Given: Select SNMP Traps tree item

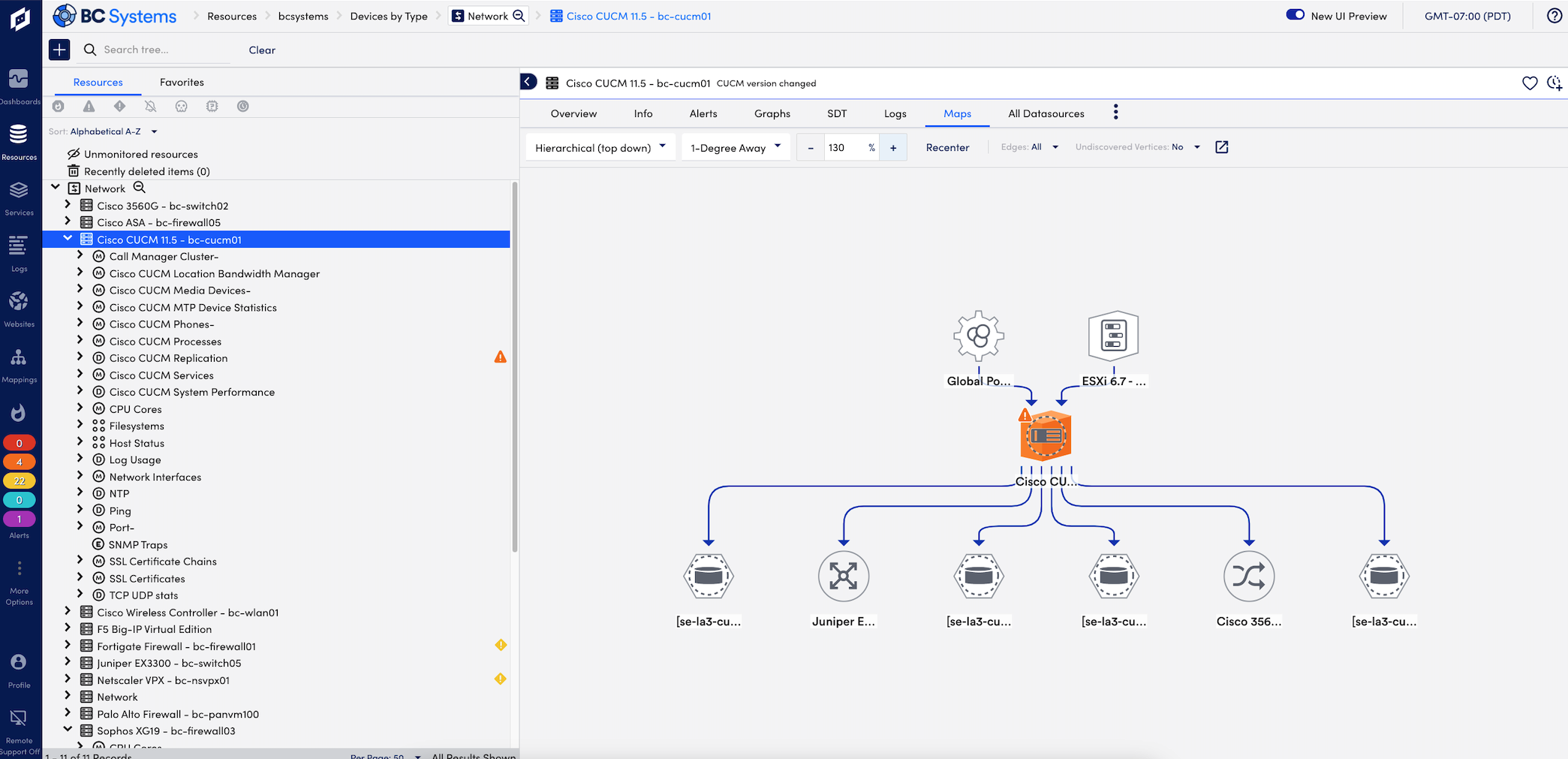Looking at the screenshot, I should [x=138, y=544].
